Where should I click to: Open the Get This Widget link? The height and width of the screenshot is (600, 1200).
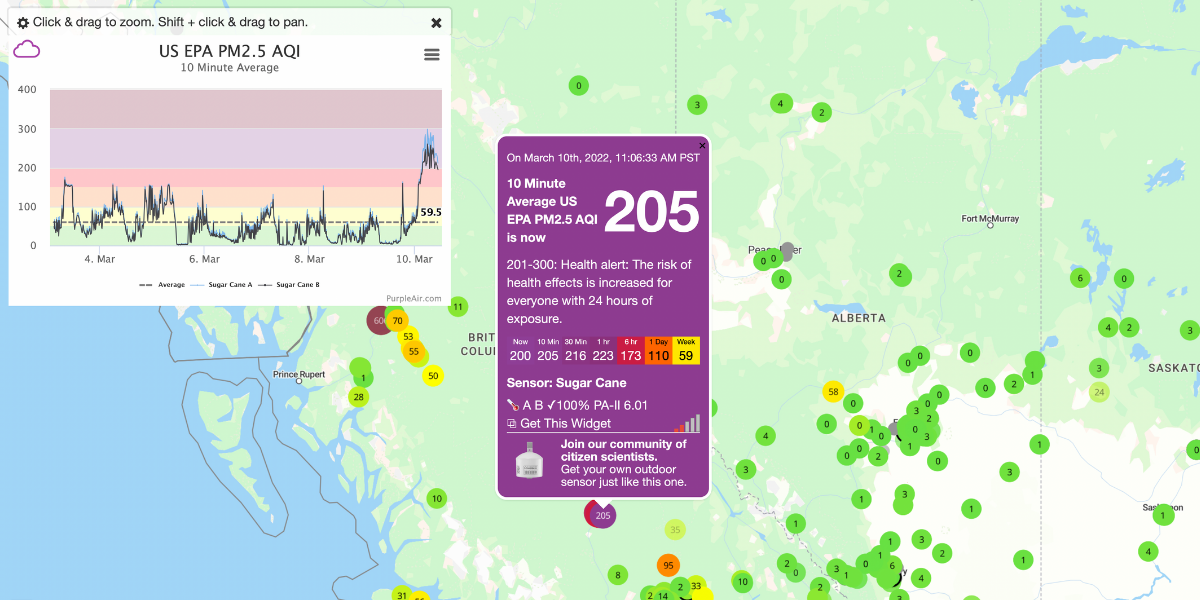tap(565, 423)
